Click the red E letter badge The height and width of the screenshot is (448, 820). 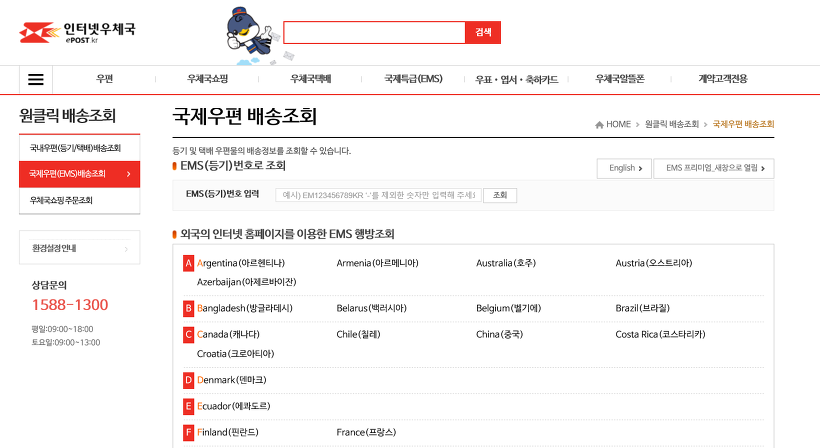188,406
